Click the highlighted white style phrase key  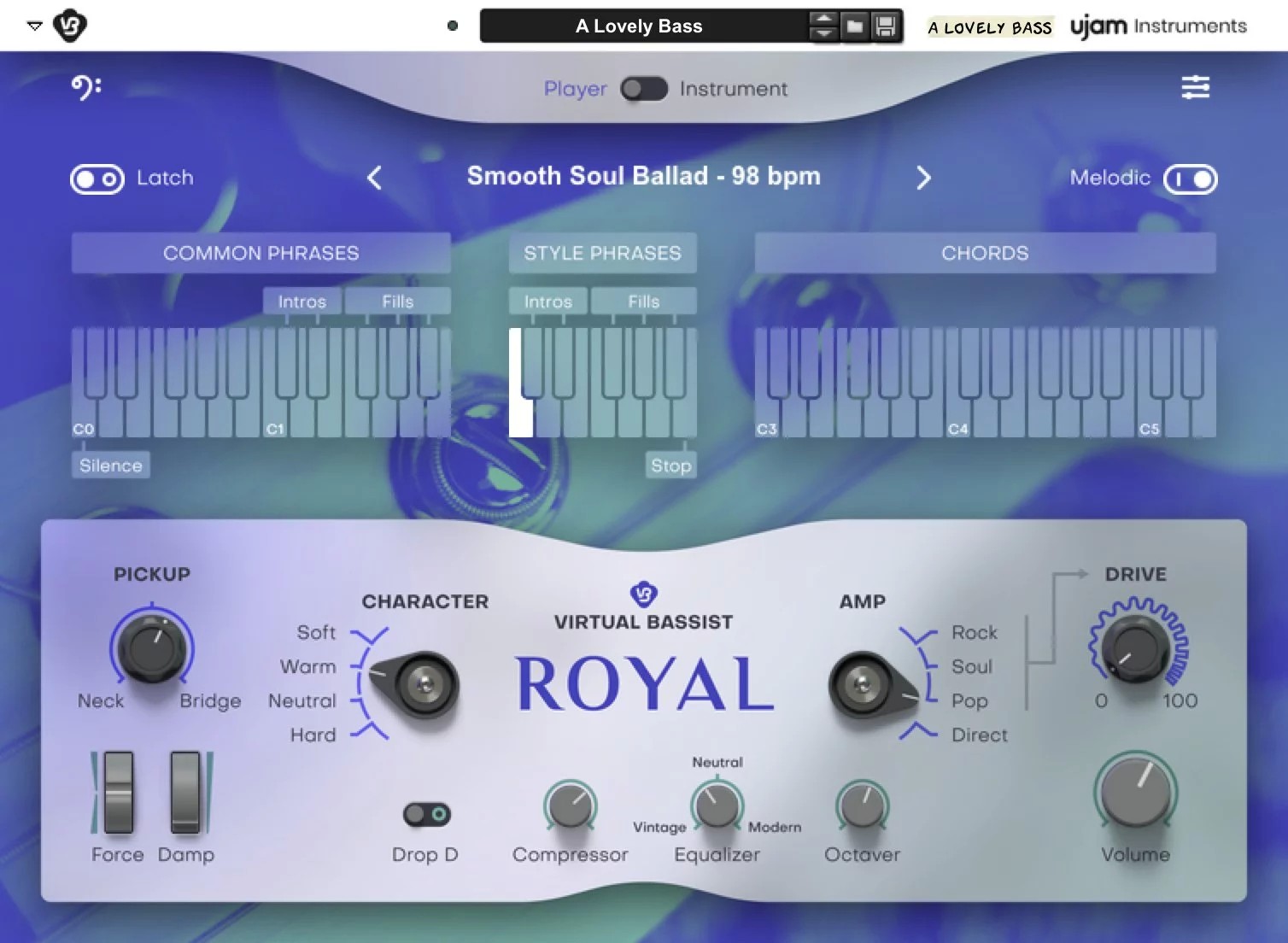pyautogui.click(x=519, y=417)
